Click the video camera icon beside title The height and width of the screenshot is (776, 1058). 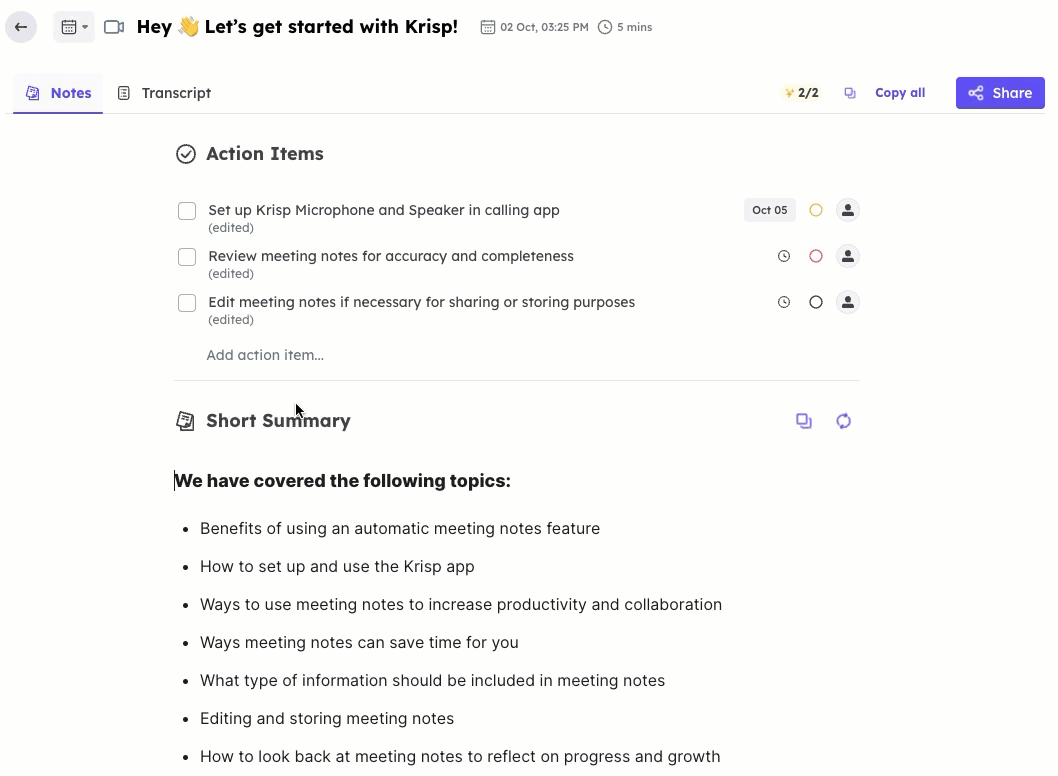[x=114, y=27]
